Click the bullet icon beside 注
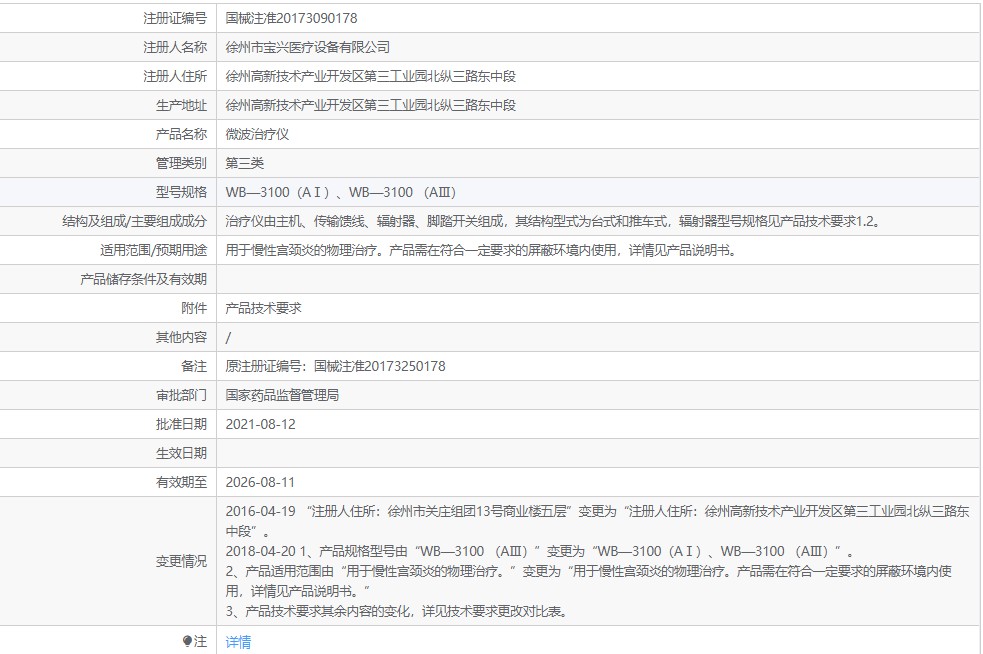983x654 pixels. coord(187,641)
